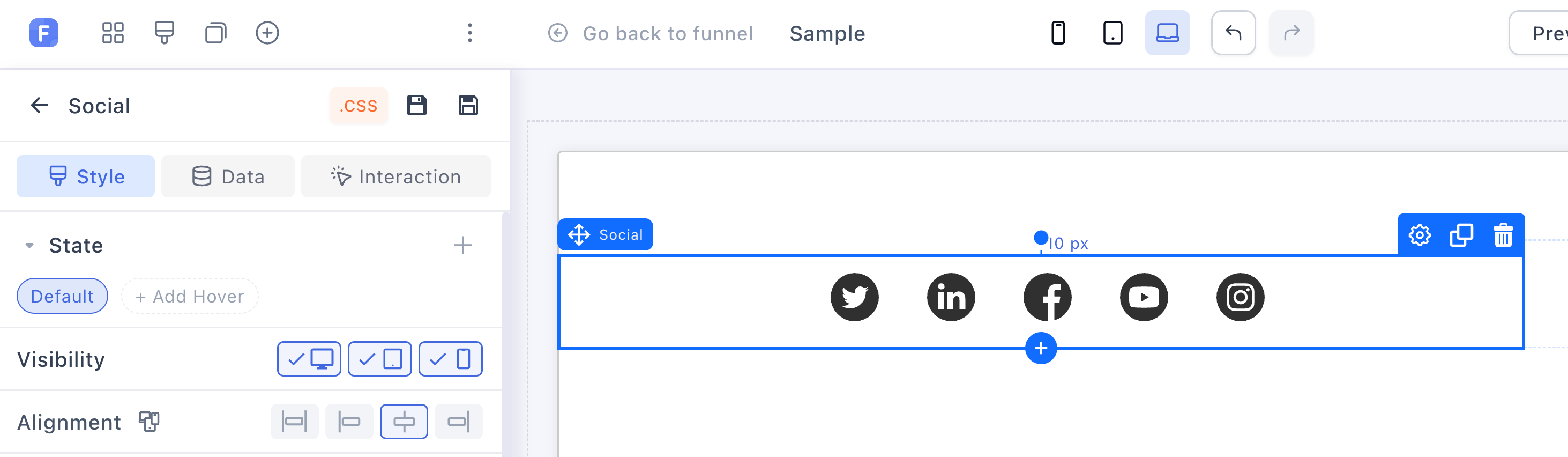The image size is (1568, 457).
Task: Collapse the State section
Action: [29, 246]
